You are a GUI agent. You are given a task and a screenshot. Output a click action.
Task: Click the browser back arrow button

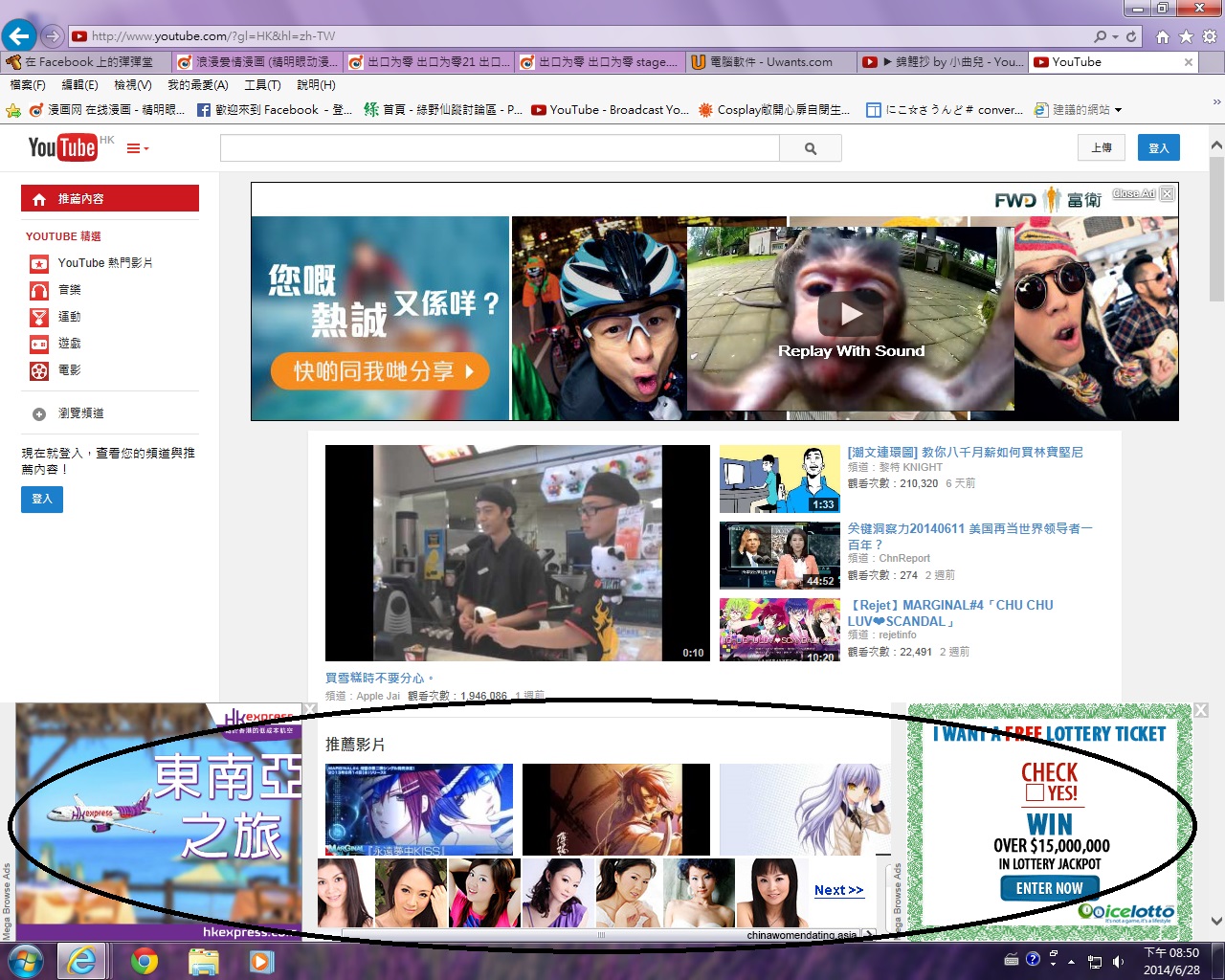tap(18, 36)
